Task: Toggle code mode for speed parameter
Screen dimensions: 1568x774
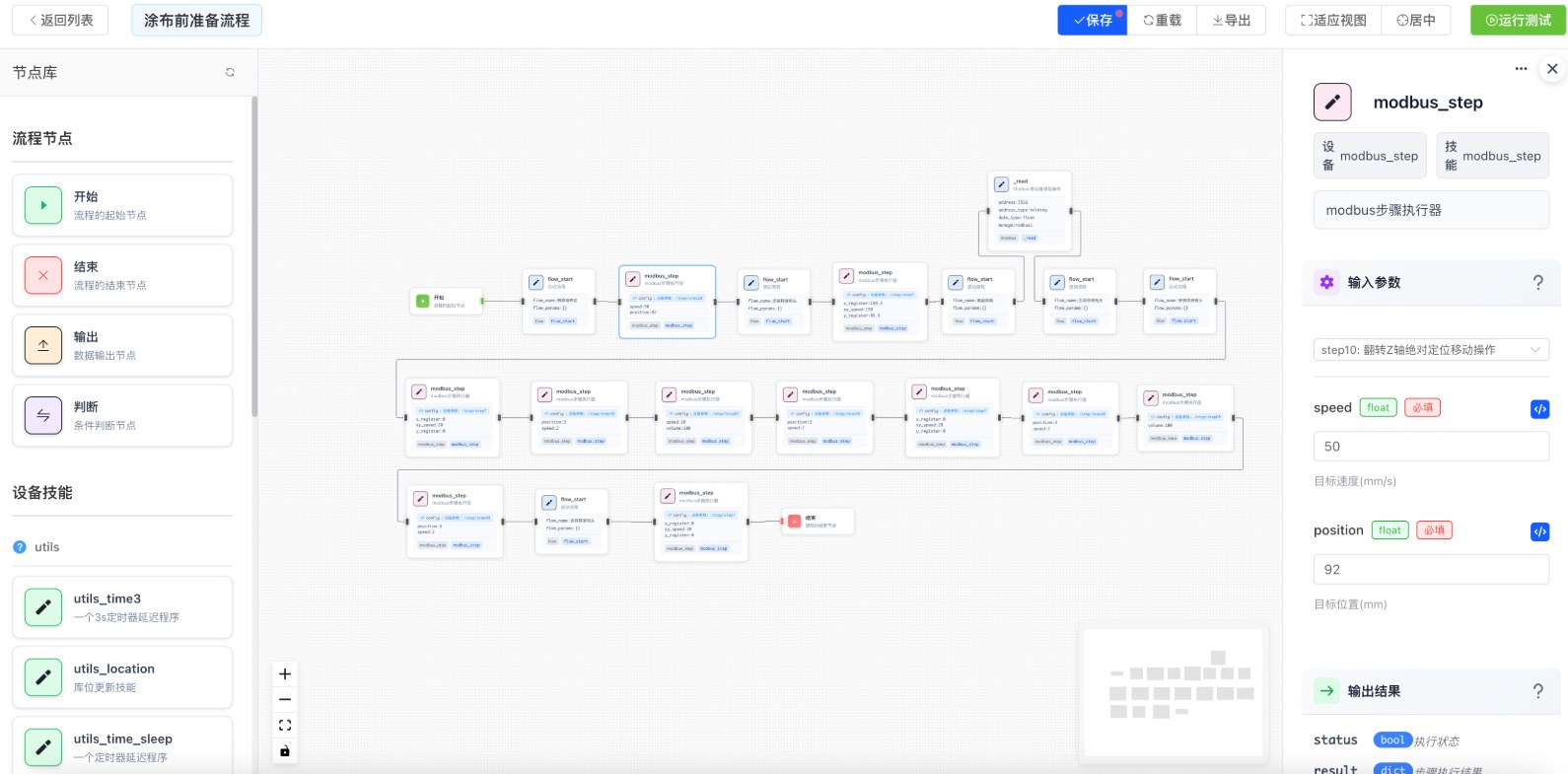Action: 1539,408
